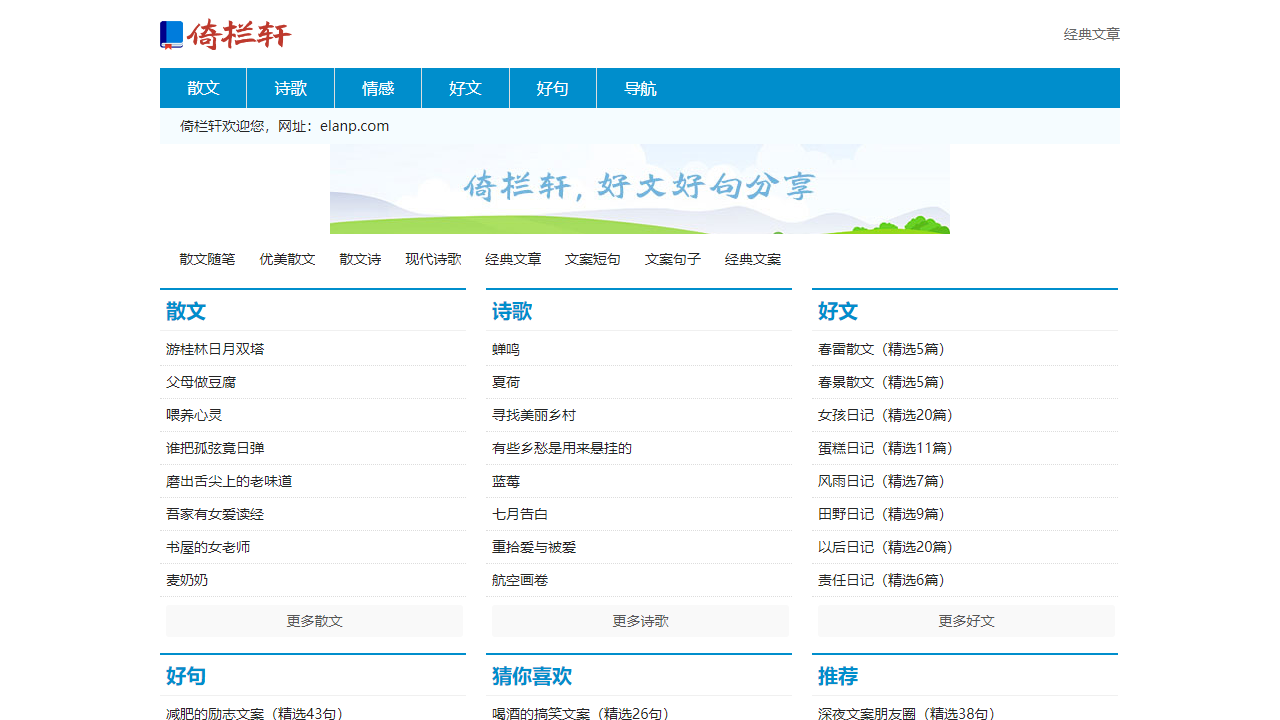Select the 散文随笔 category tab
The height and width of the screenshot is (720, 1280).
(206, 258)
